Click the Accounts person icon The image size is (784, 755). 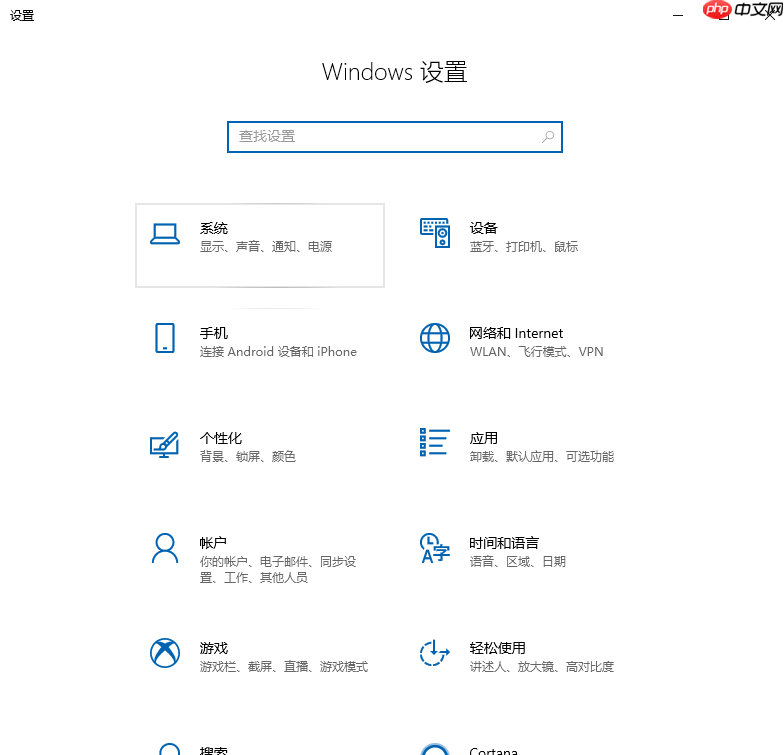164,548
